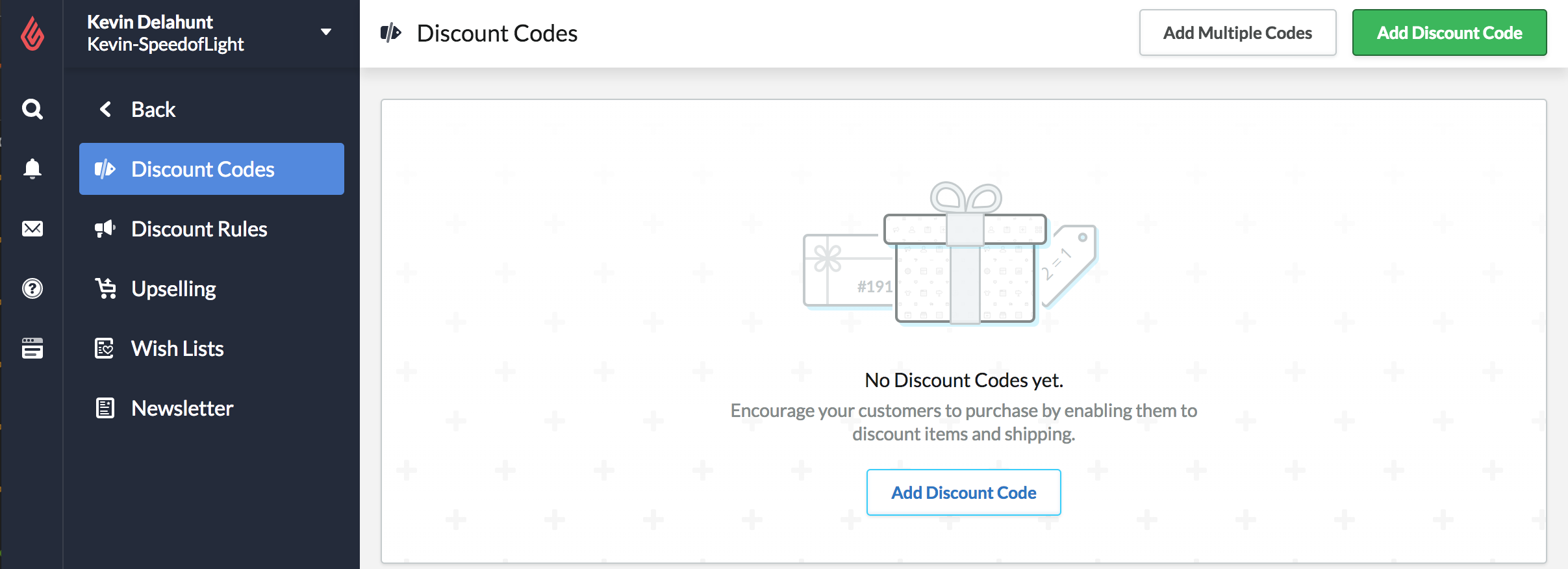Click the Wish Lists icon
The height and width of the screenshot is (569, 1568).
click(105, 348)
